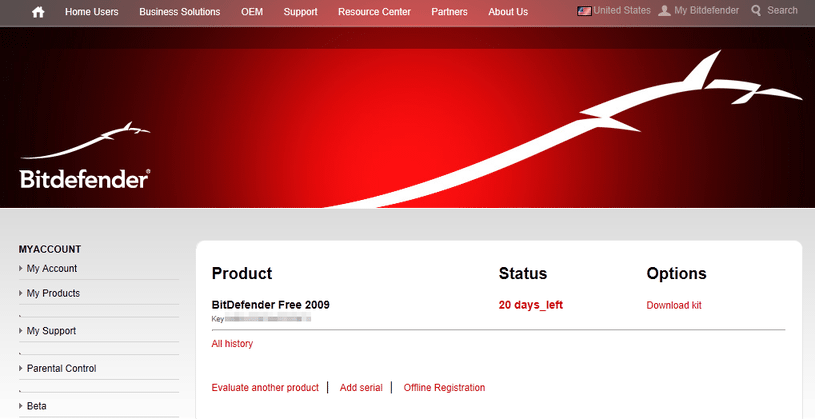Open the Partners menu
The width and height of the screenshot is (815, 419).
click(449, 11)
